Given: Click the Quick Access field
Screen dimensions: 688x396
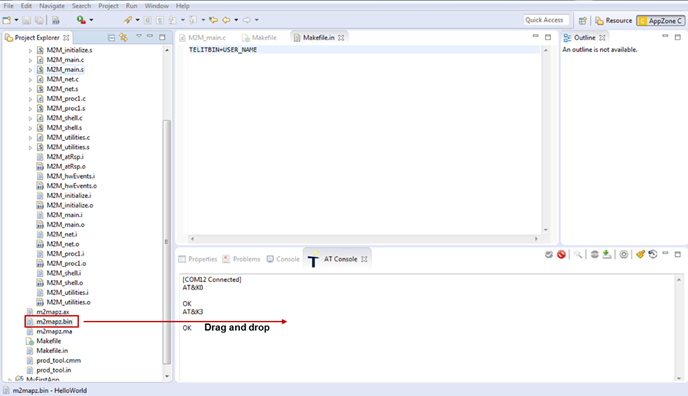Looking at the screenshot, I should (x=546, y=20).
